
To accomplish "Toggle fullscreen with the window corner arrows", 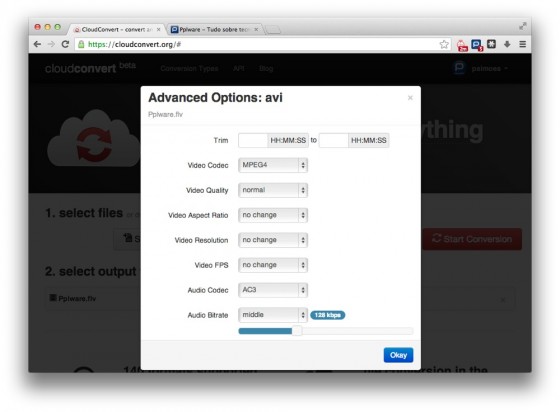I will pos(522,26).
